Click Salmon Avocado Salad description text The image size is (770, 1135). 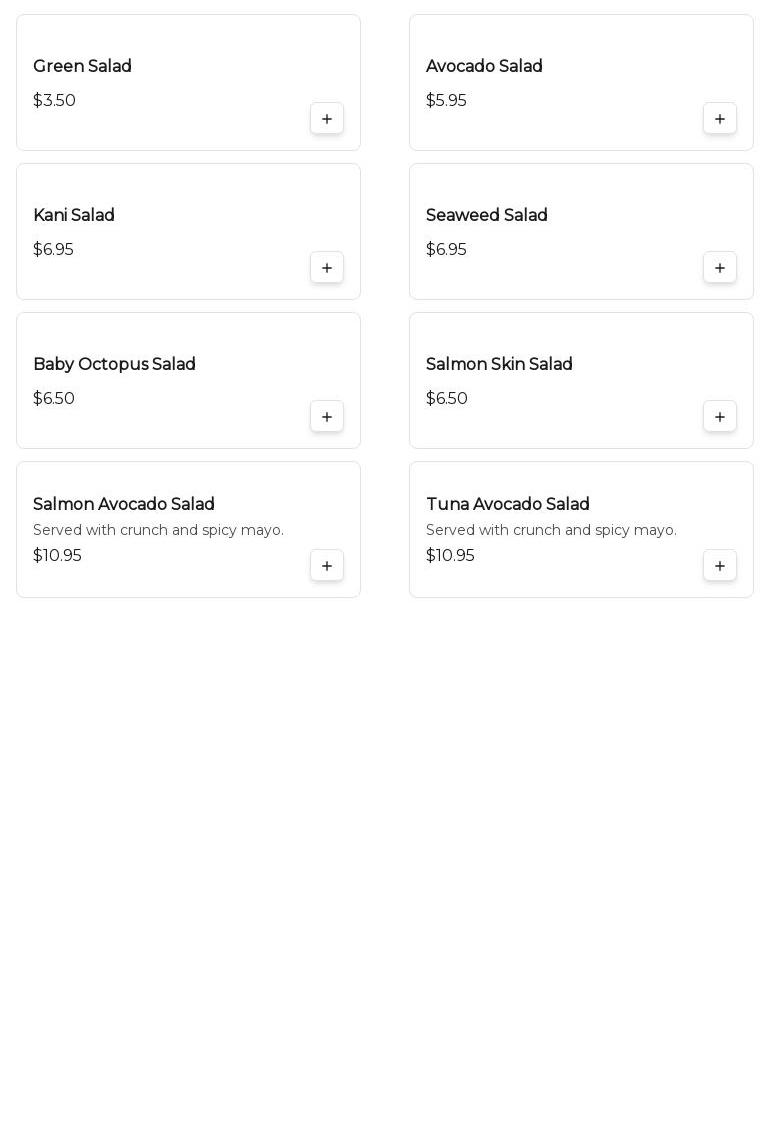coord(158,530)
